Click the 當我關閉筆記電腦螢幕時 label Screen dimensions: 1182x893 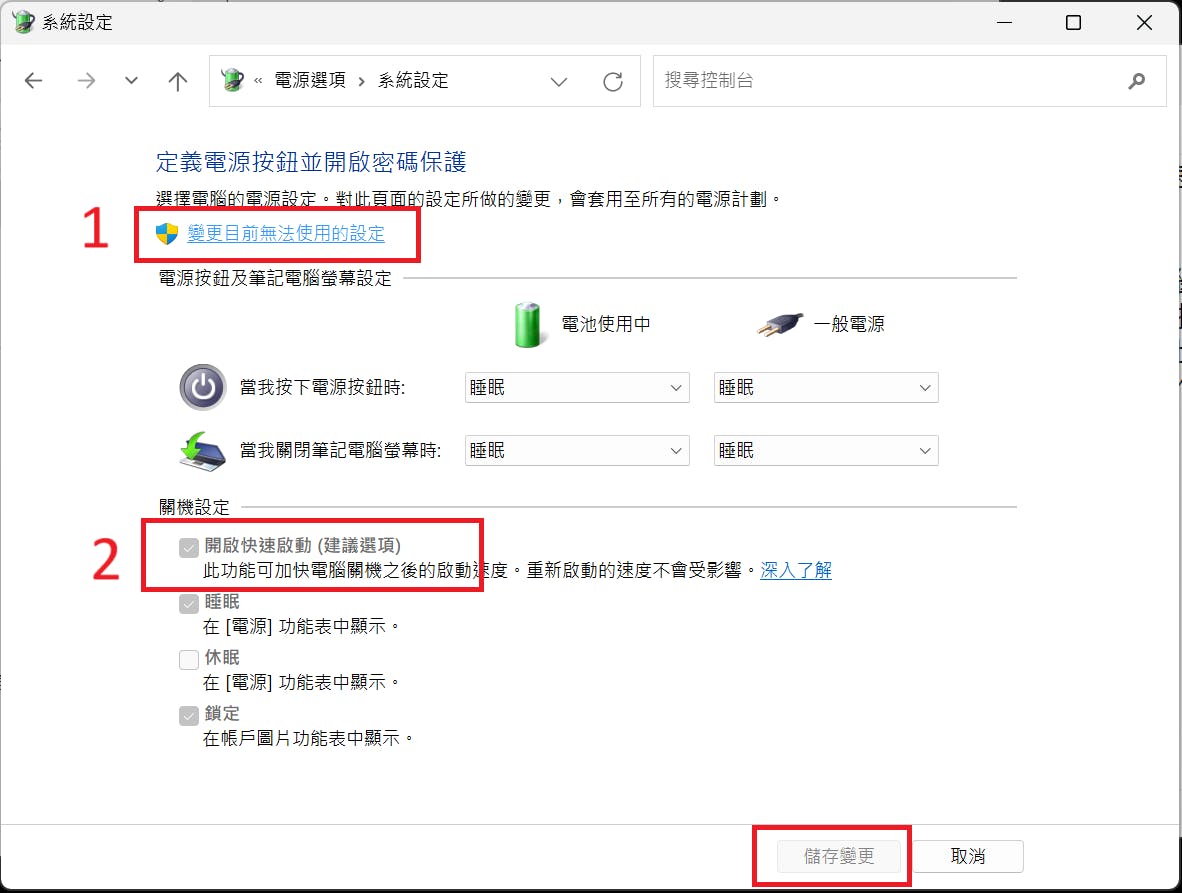click(341, 451)
